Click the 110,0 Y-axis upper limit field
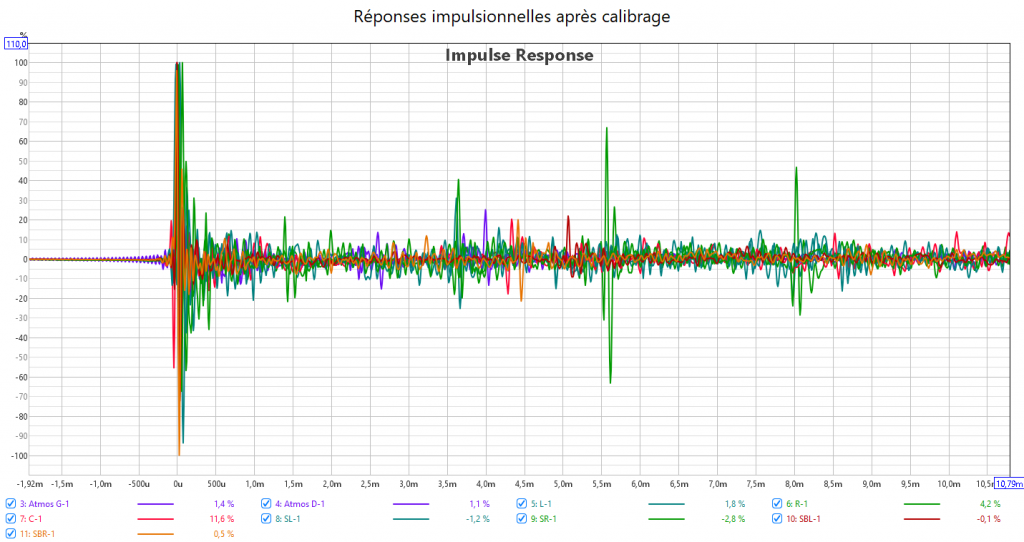 [16, 44]
